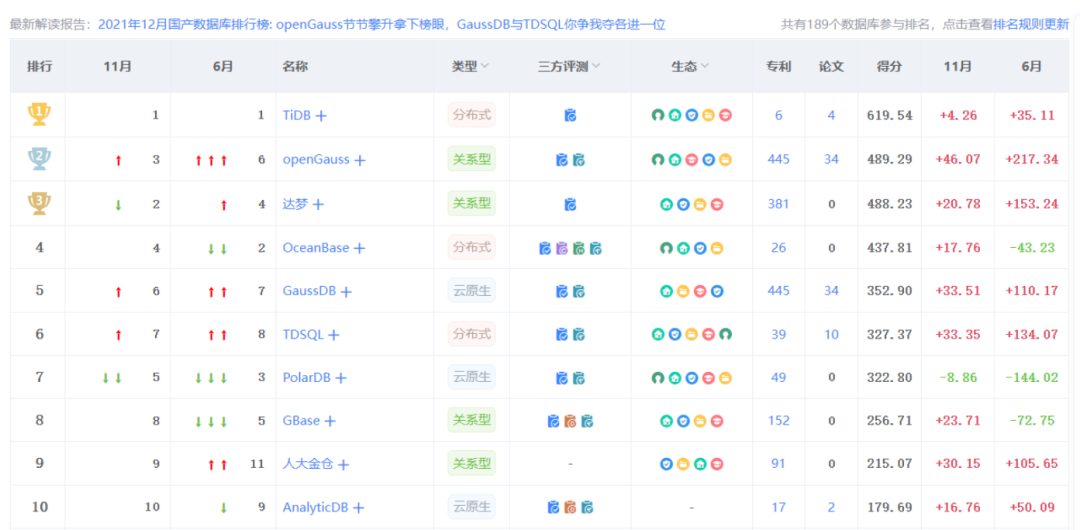Click the plus icon next to TiDB
Image resolution: width=1080 pixels, height=530 pixels.
321,116
